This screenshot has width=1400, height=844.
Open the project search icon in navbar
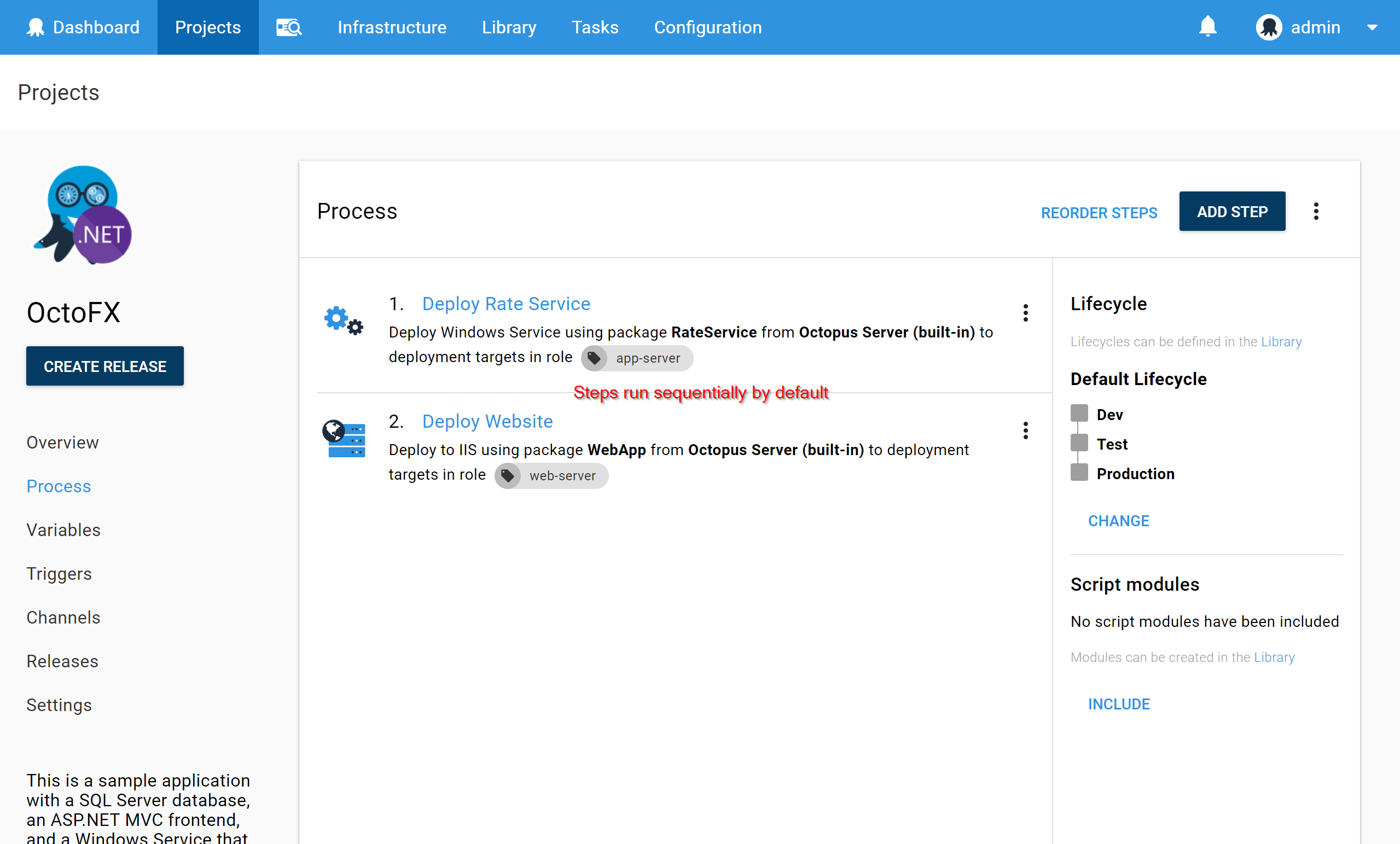289,27
